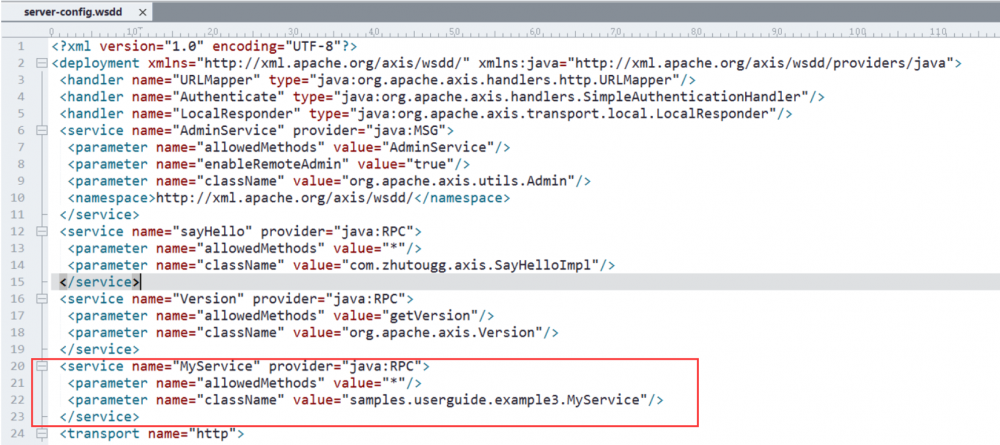1000x445 pixels.
Task: Click the "MyService" service name on line 20
Action: tap(216, 367)
